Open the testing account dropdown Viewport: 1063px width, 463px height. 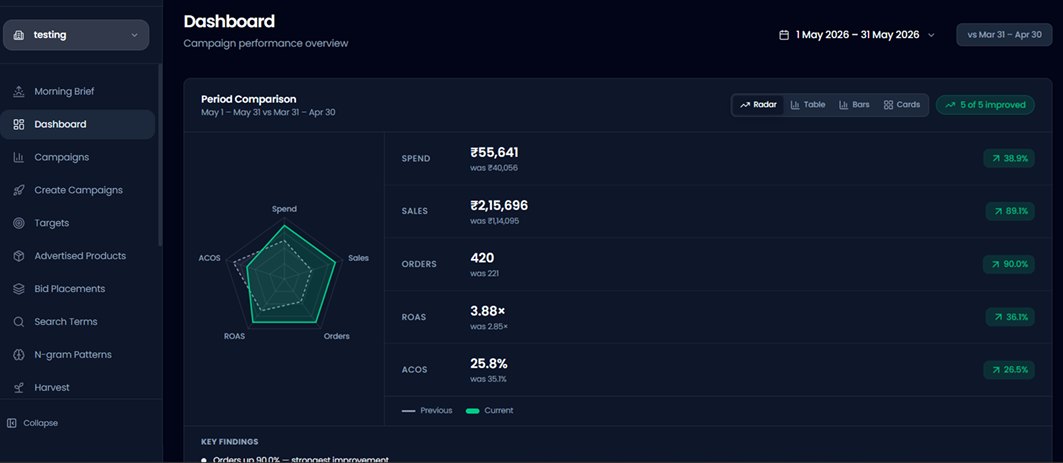tap(76, 35)
